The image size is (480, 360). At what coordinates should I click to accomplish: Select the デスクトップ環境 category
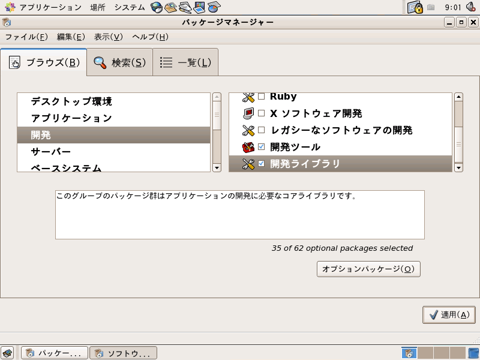pos(114,101)
